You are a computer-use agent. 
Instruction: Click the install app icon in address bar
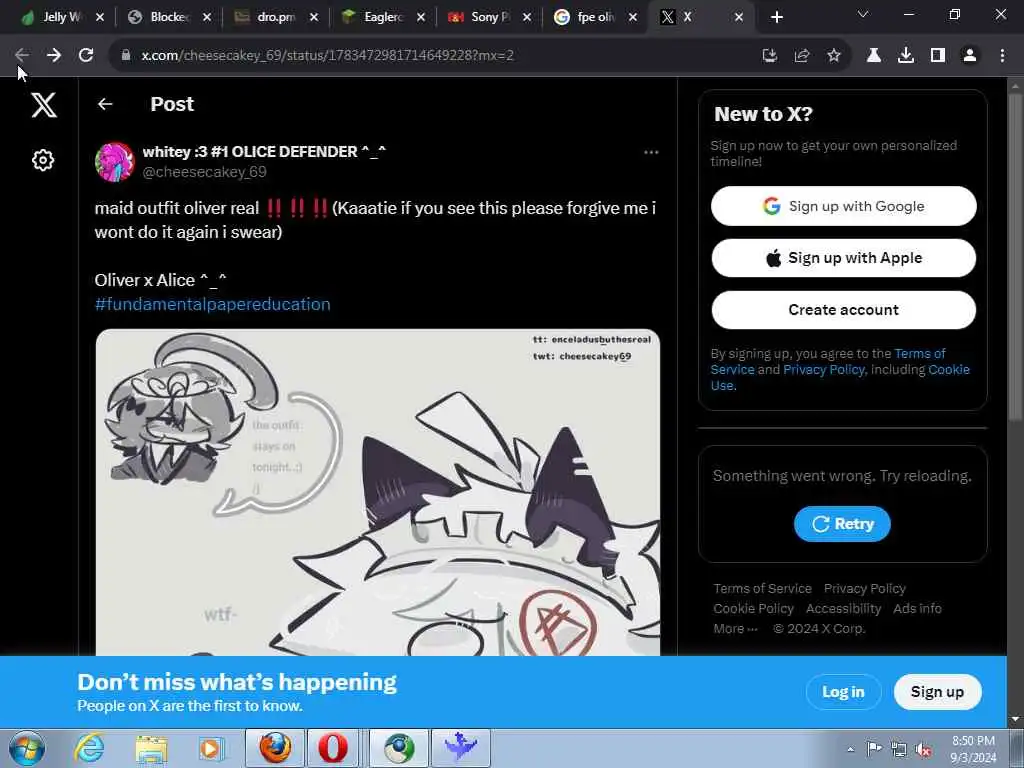tap(770, 56)
